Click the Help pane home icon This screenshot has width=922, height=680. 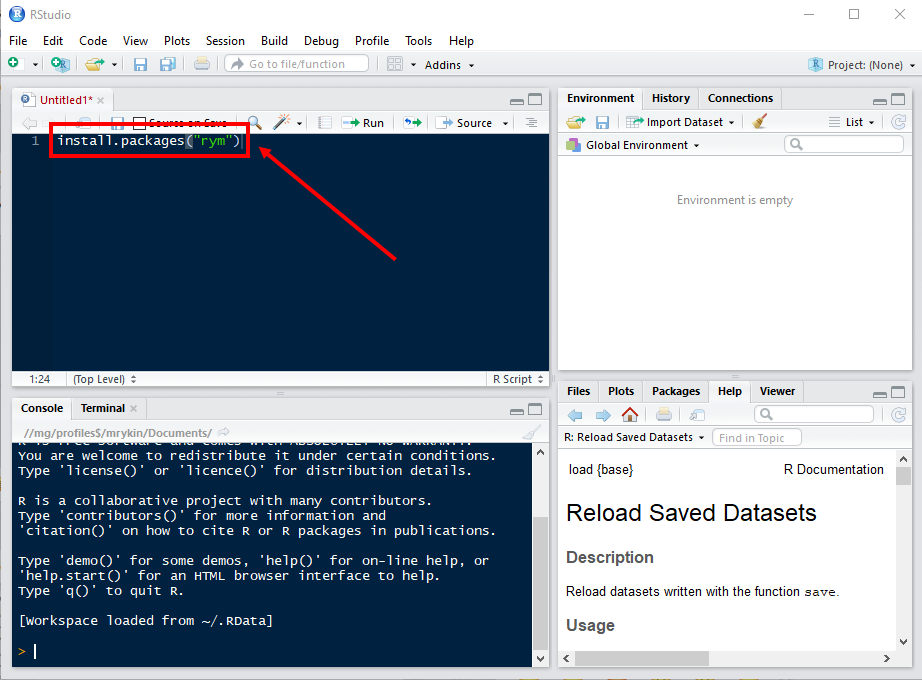630,415
